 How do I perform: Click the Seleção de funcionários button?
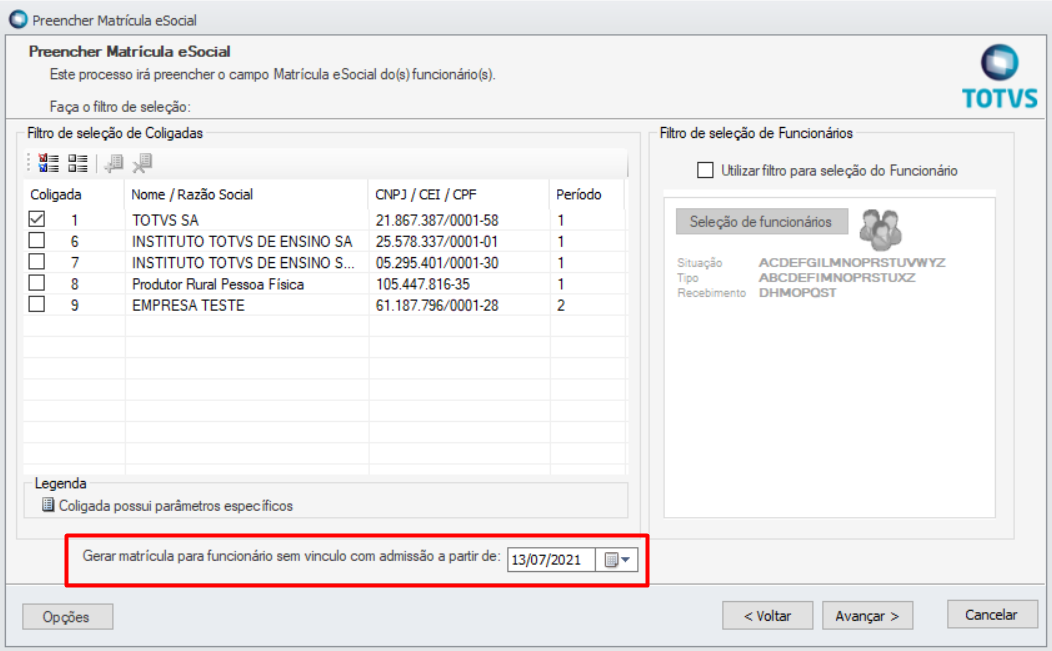click(x=761, y=221)
